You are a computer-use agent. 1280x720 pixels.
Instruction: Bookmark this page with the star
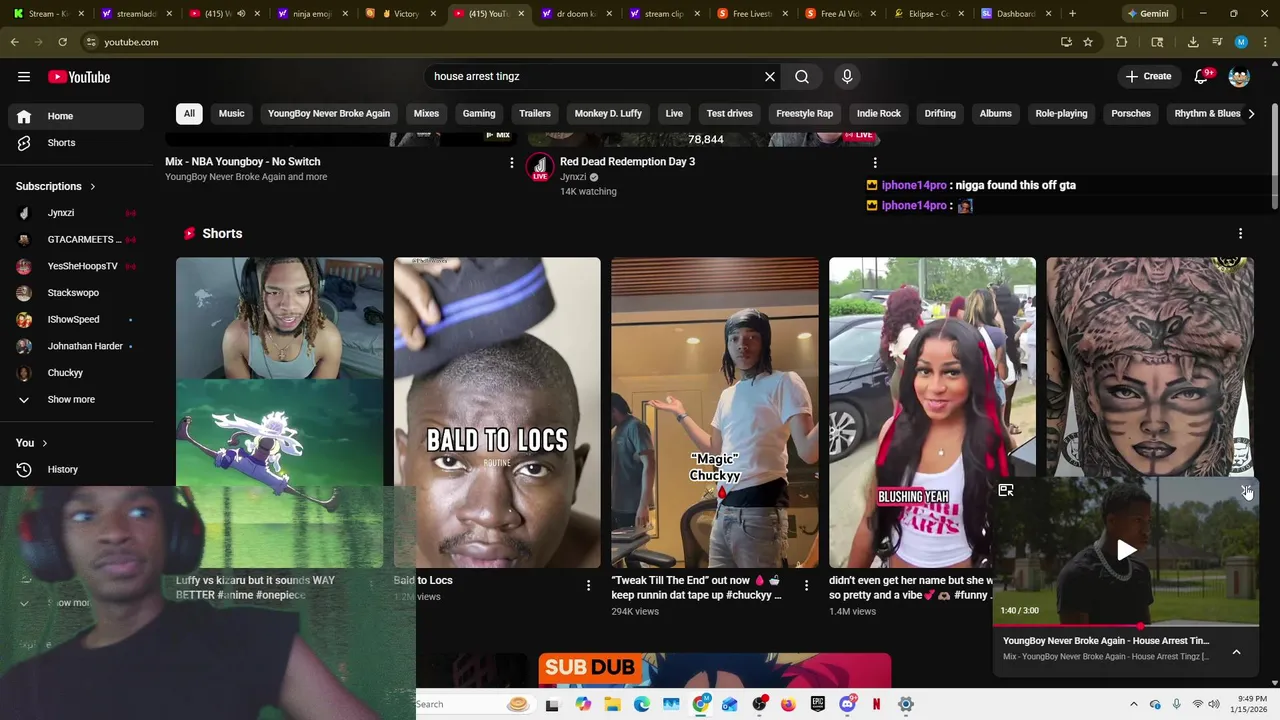[x=1088, y=42]
